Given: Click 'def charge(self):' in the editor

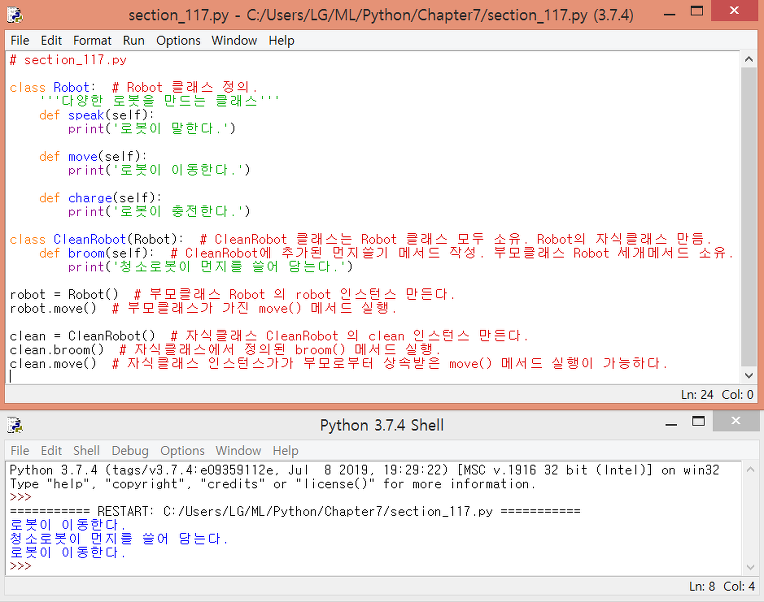Looking at the screenshot, I should [100, 198].
